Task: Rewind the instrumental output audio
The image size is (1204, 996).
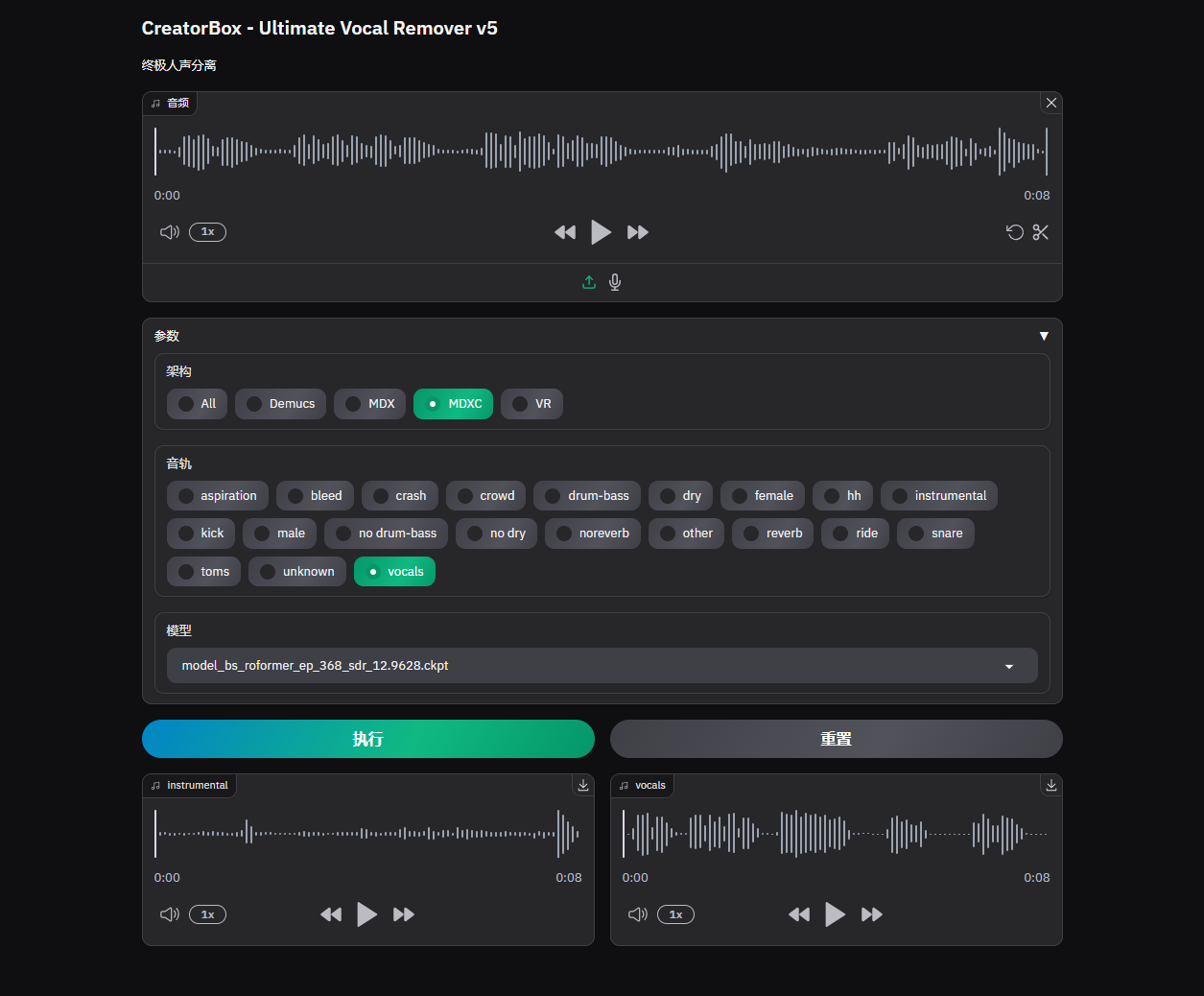Action: 331,914
